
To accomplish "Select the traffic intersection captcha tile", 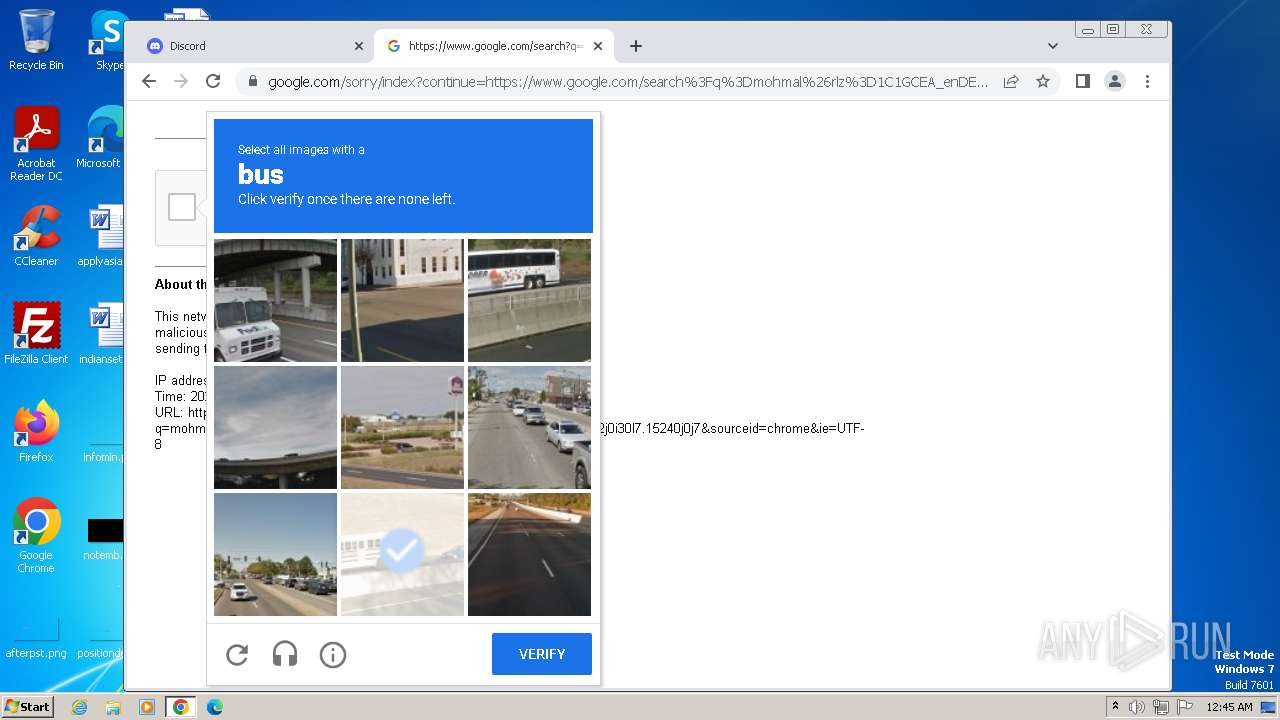I will (x=275, y=554).
